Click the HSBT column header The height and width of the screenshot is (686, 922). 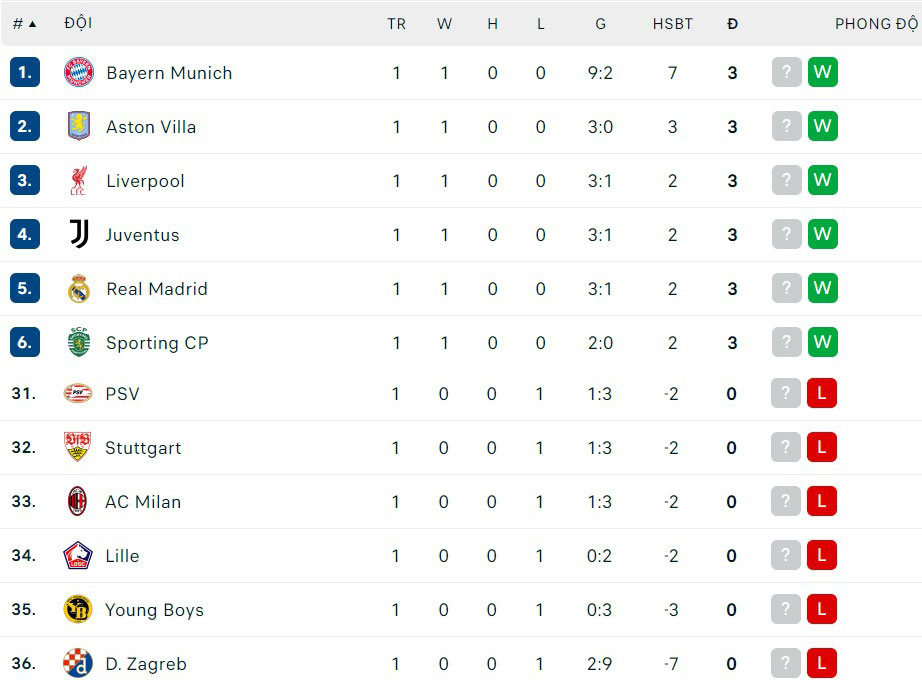point(673,24)
